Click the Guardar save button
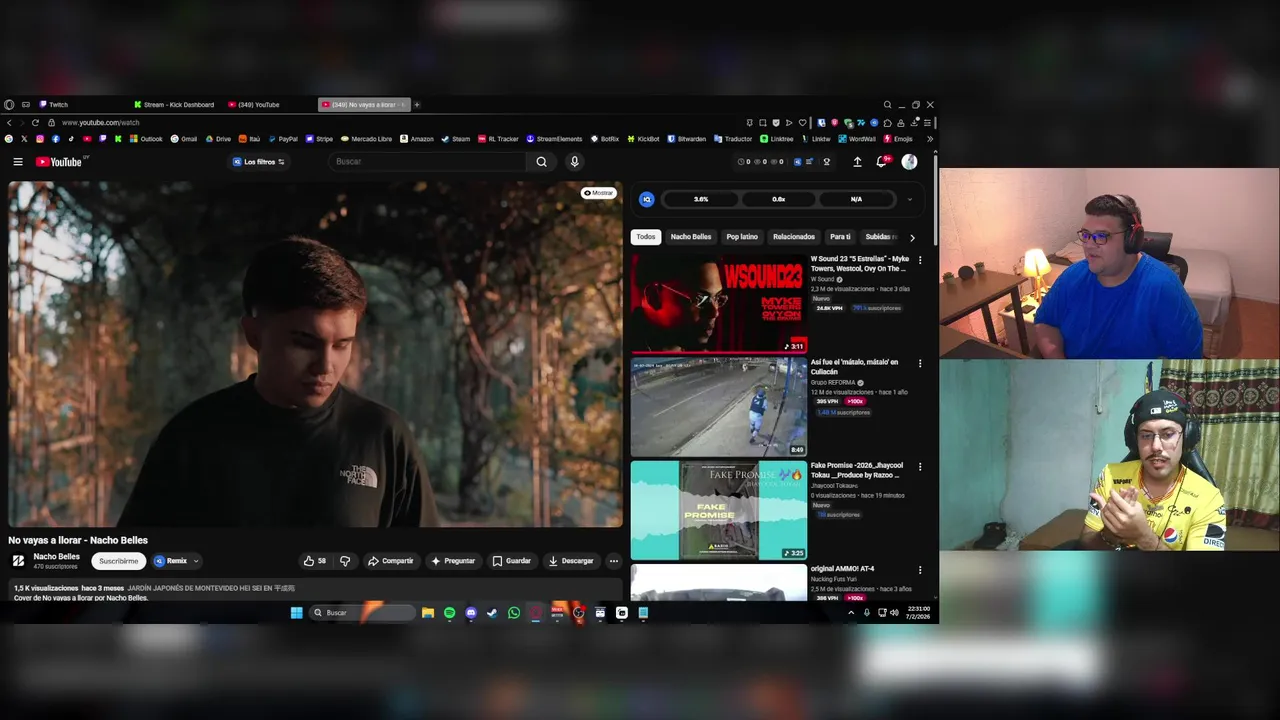 pos(511,561)
